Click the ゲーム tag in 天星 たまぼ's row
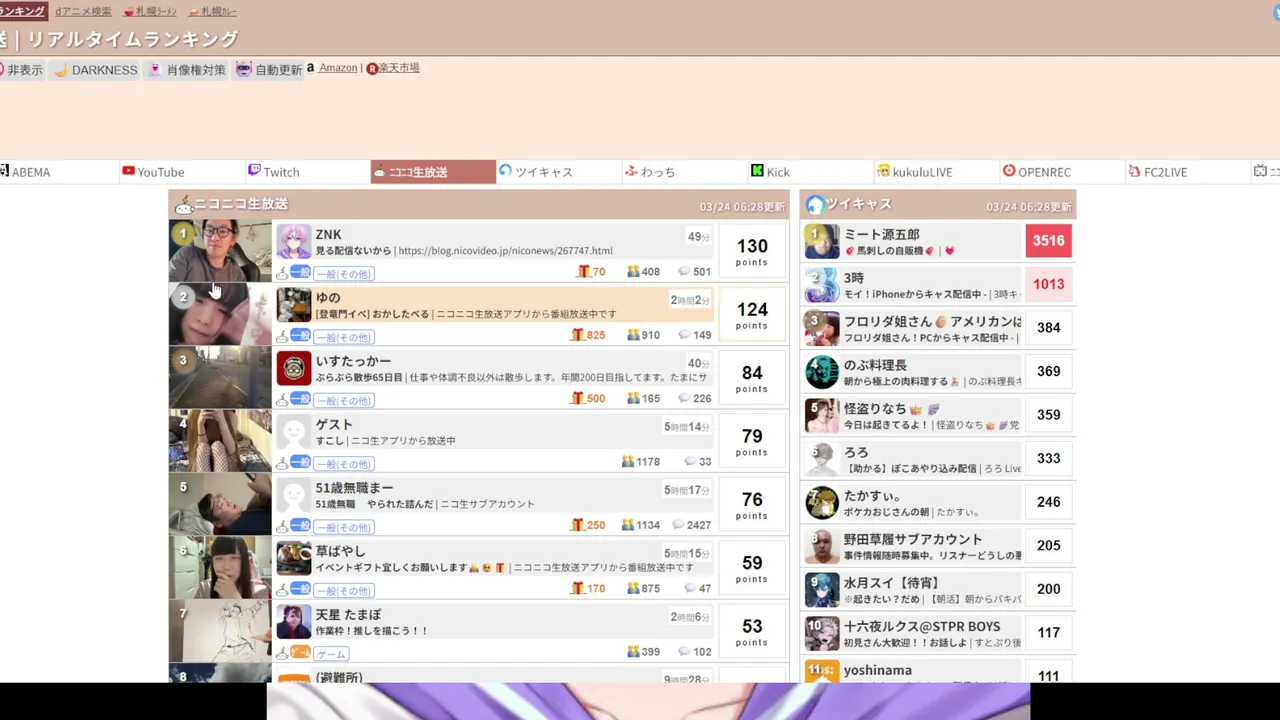The height and width of the screenshot is (720, 1280). pyautogui.click(x=331, y=654)
